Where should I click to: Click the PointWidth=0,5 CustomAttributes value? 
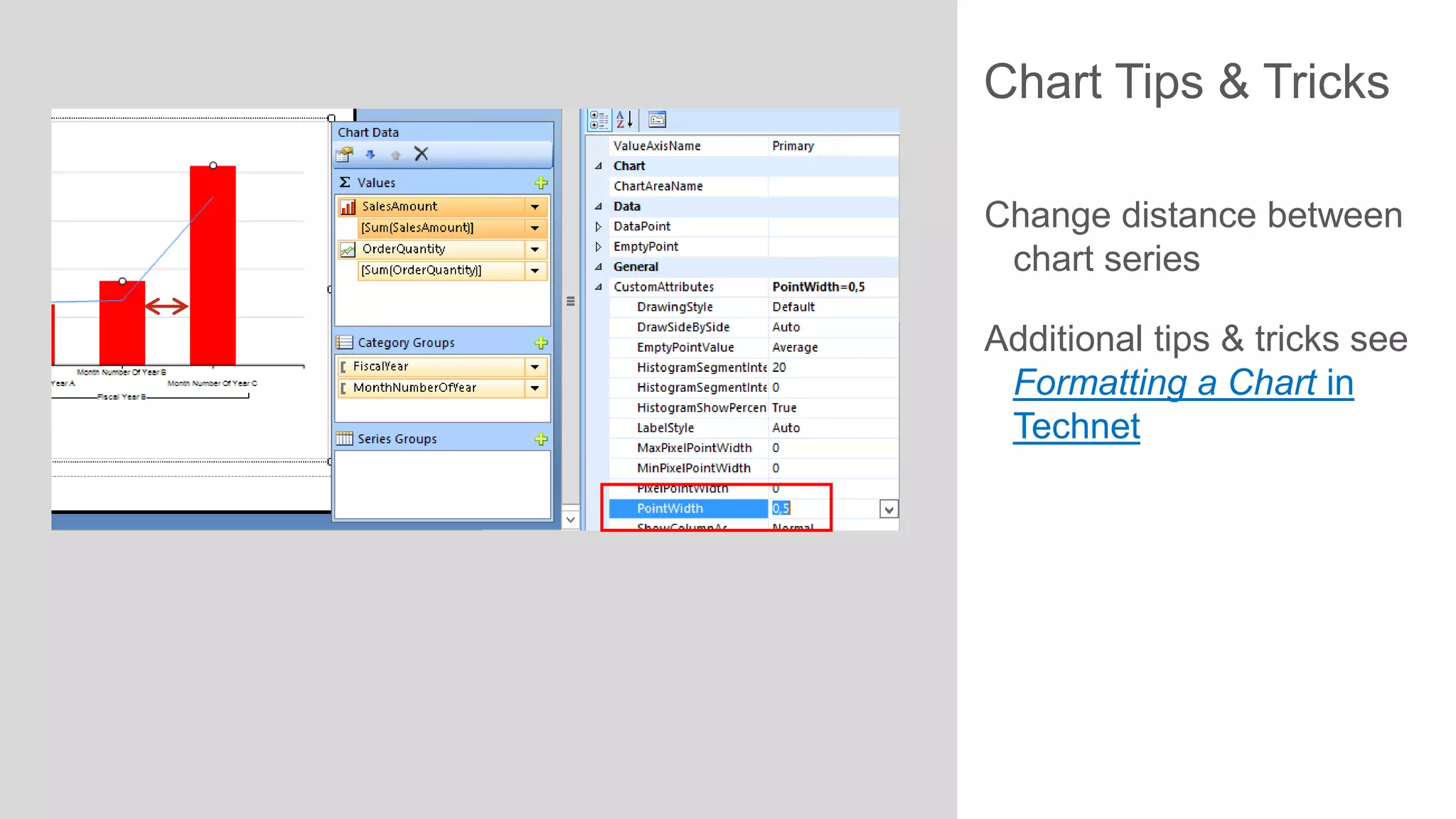[x=818, y=287]
